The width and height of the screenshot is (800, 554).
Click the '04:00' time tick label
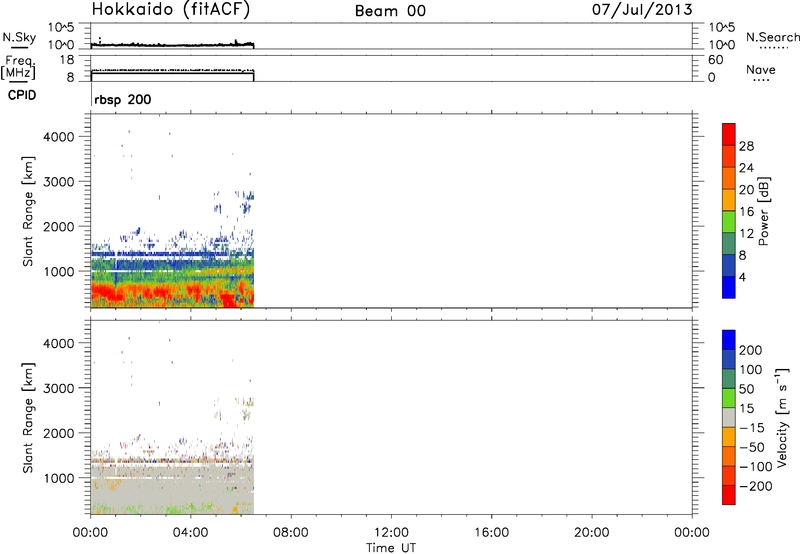click(x=191, y=533)
